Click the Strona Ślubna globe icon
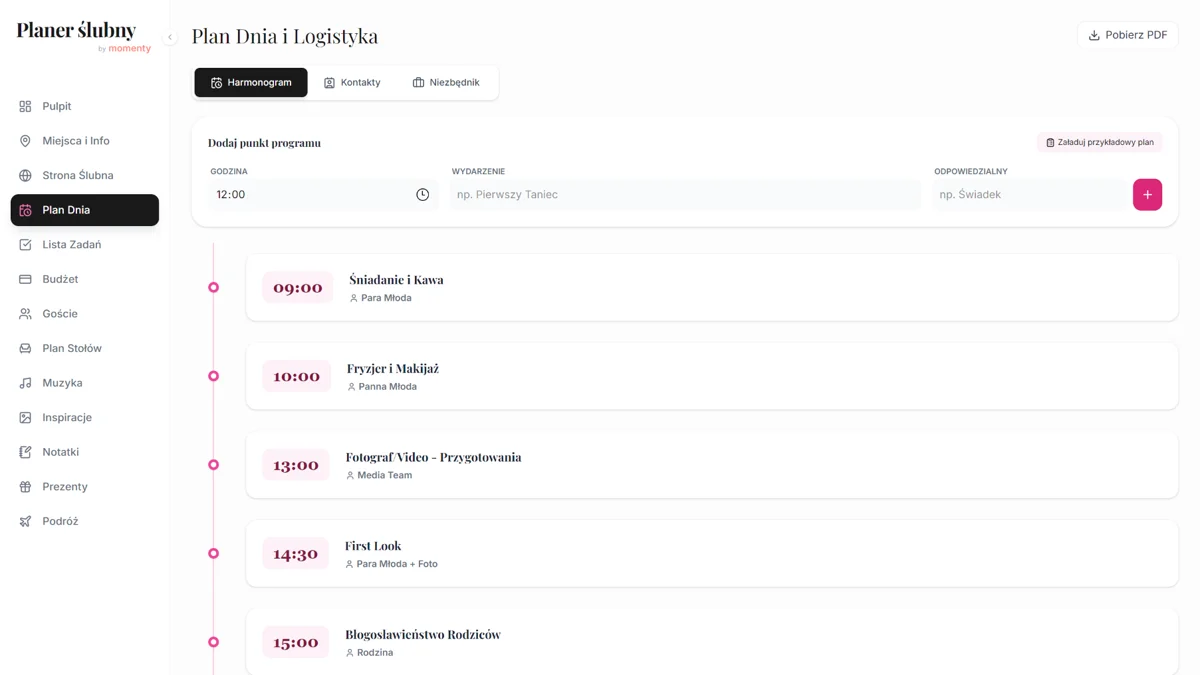Screen dimensions: 1200x675 [25, 175]
